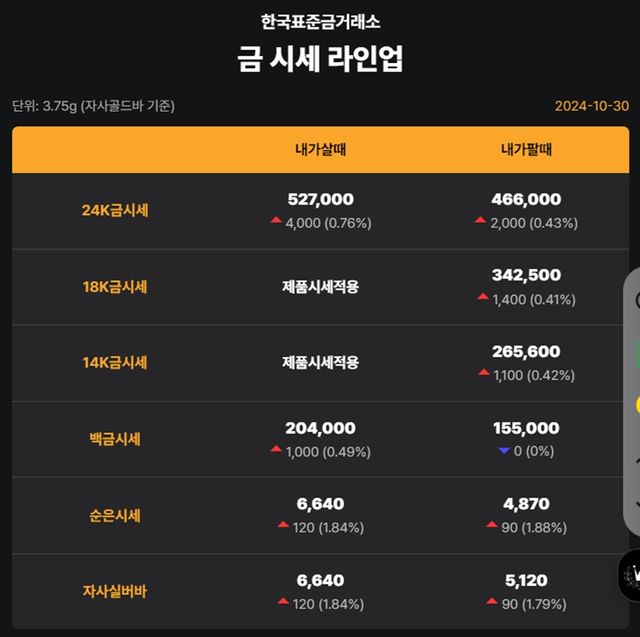Click the red arrow next to 자사실버바 sell change
This screenshot has width=640, height=637.
coord(491,603)
